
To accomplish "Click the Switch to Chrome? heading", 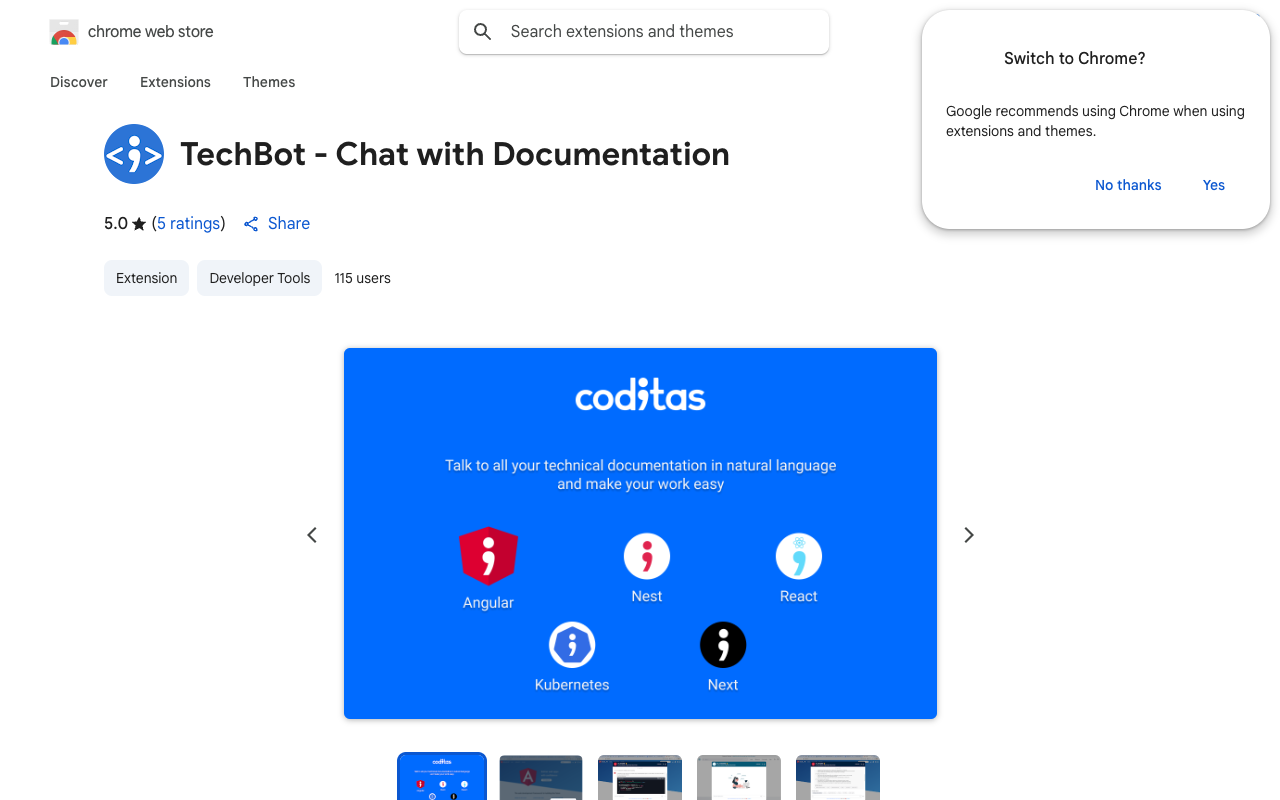I will tap(1075, 58).
